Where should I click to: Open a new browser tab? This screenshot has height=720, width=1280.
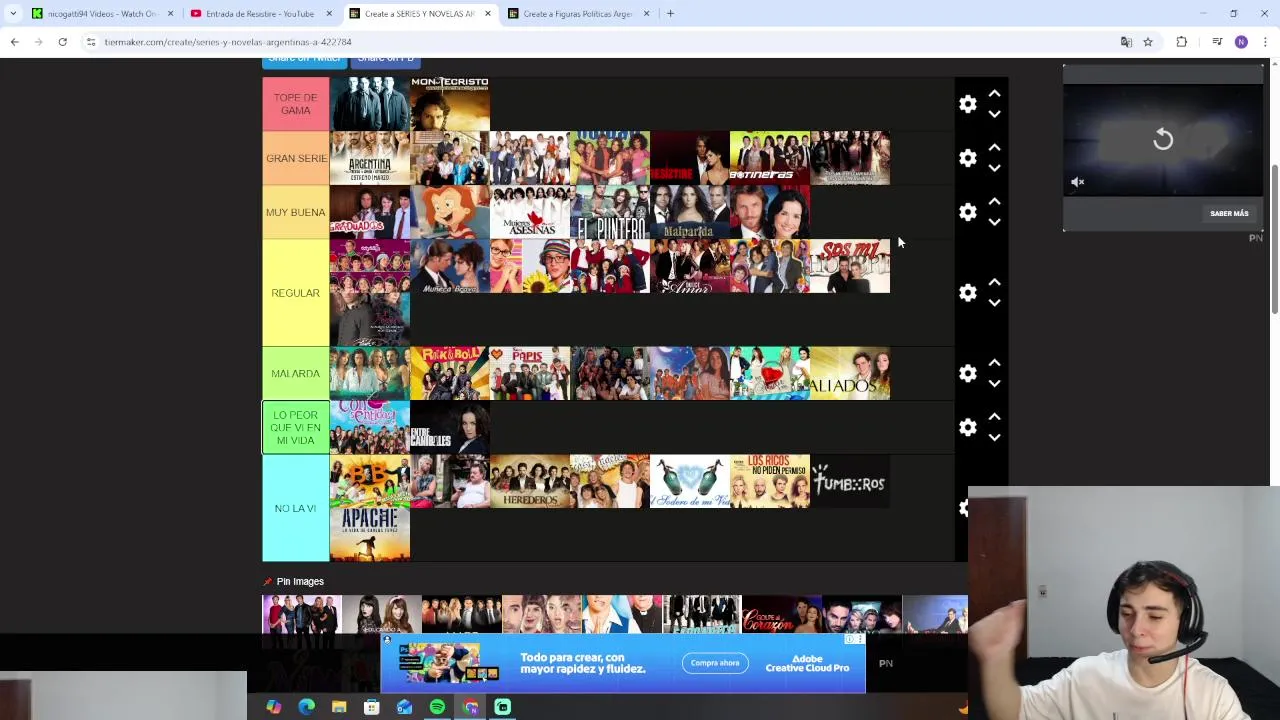pos(670,14)
